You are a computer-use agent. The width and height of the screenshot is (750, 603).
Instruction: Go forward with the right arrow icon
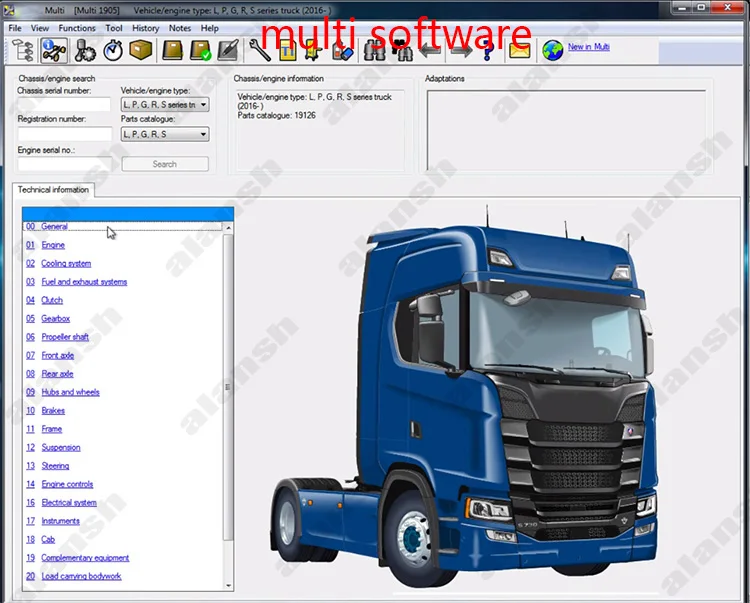(461, 50)
